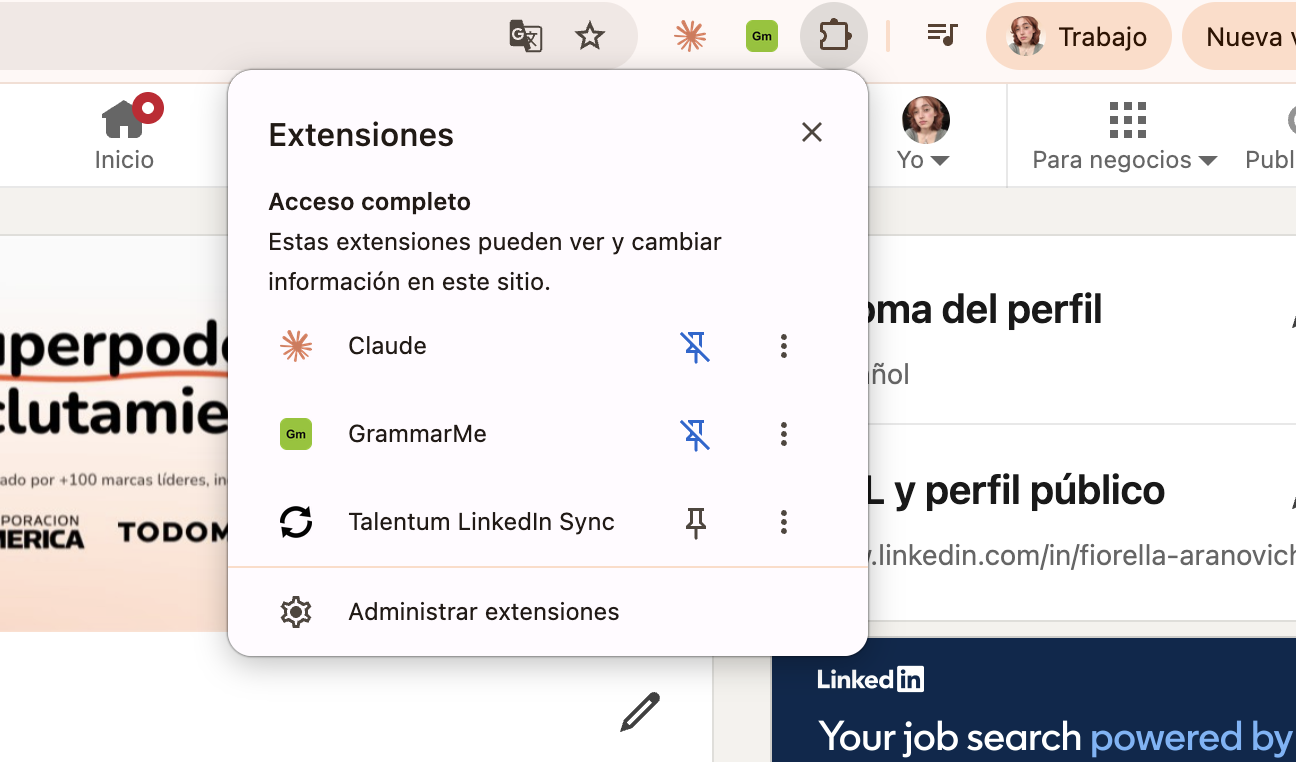
Task: Open the Claude extension in the toolbar
Action: coord(690,37)
